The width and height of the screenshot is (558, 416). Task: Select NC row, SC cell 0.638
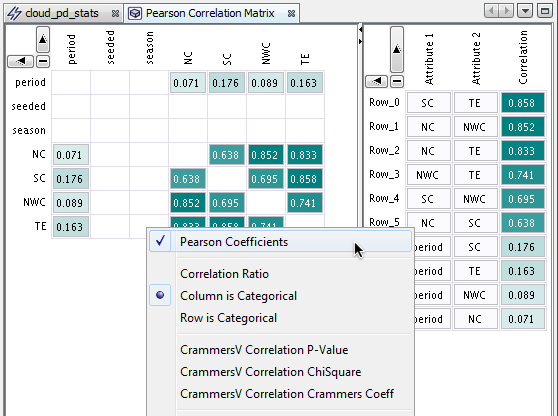(227, 155)
